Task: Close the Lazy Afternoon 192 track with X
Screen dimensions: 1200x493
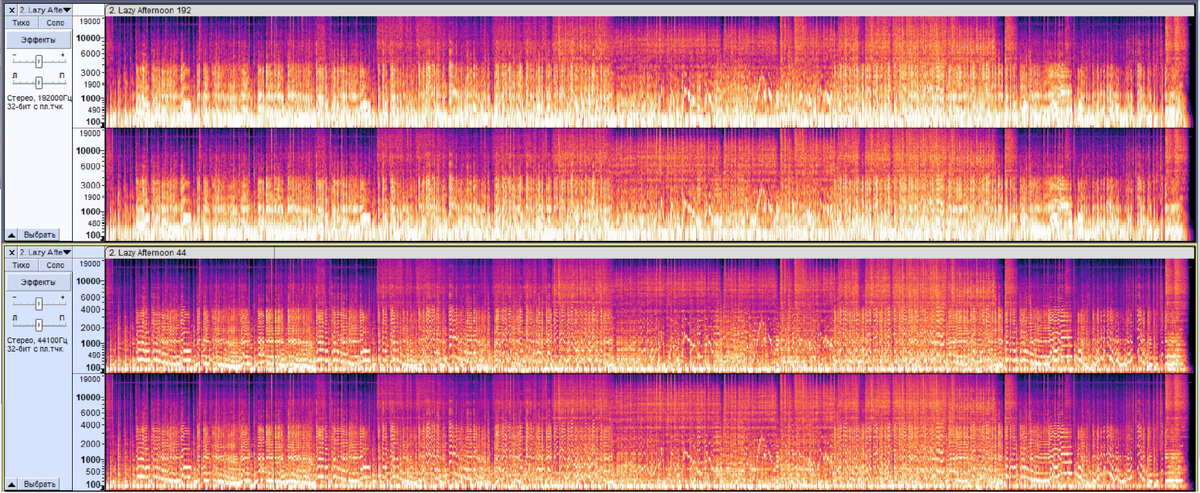Action: [11, 9]
